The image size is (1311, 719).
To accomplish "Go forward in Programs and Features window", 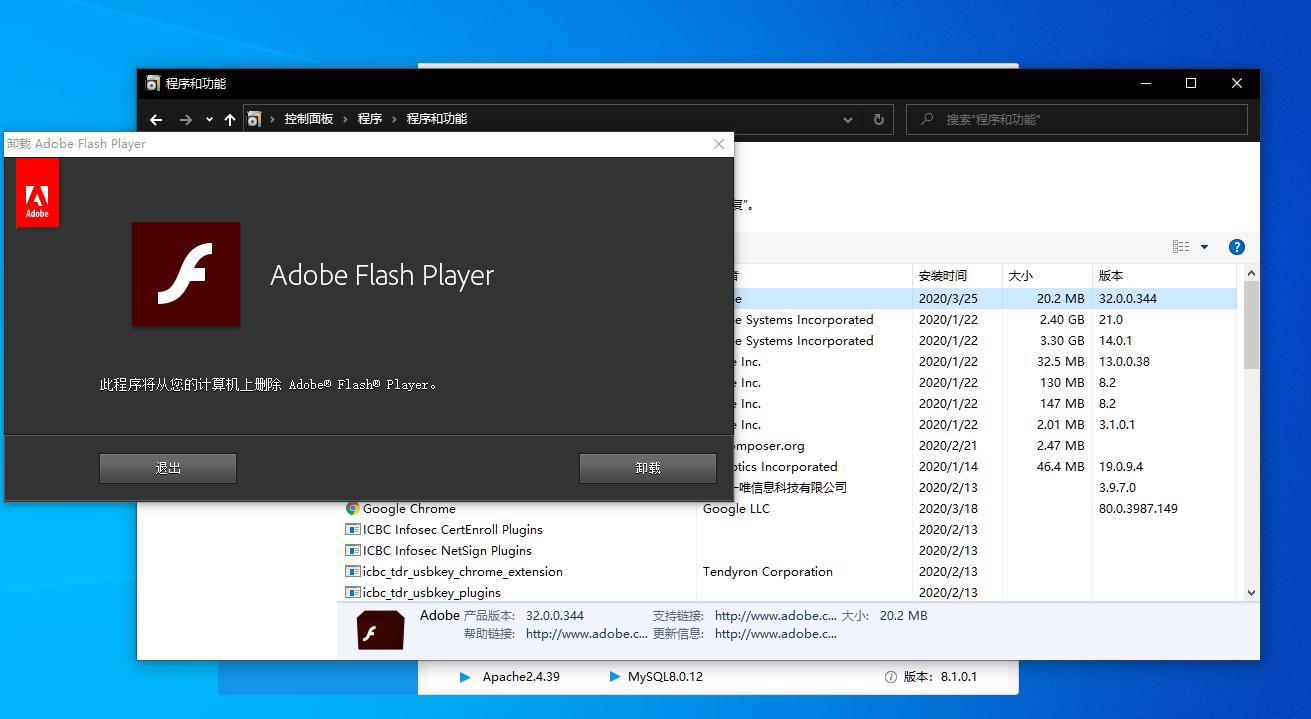I will (186, 119).
